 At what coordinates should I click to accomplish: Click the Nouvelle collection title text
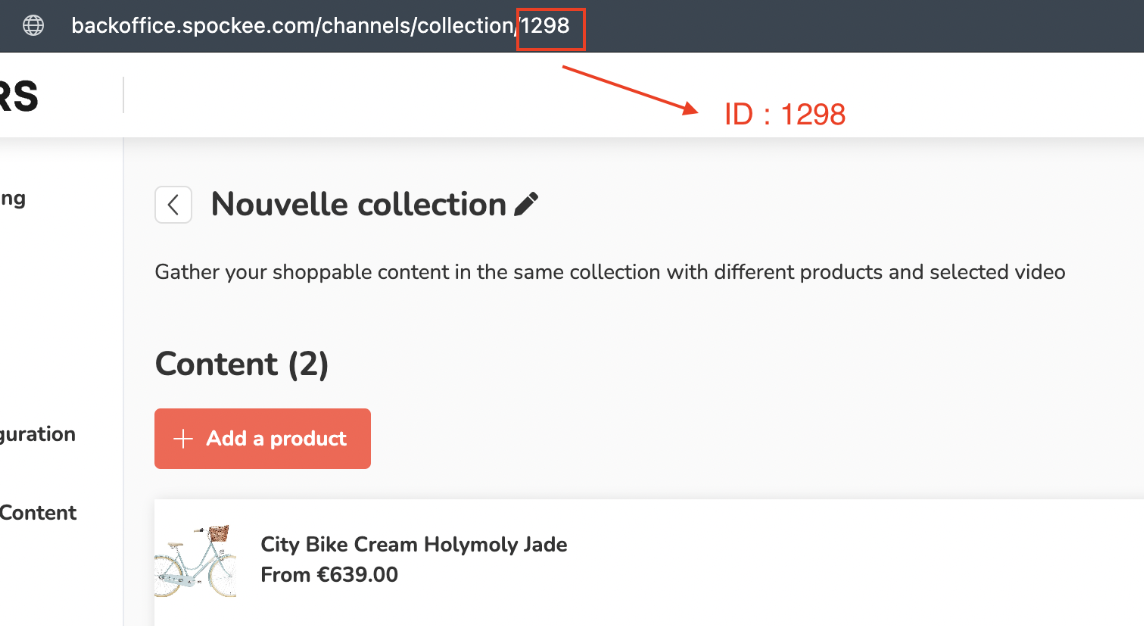[x=358, y=204]
